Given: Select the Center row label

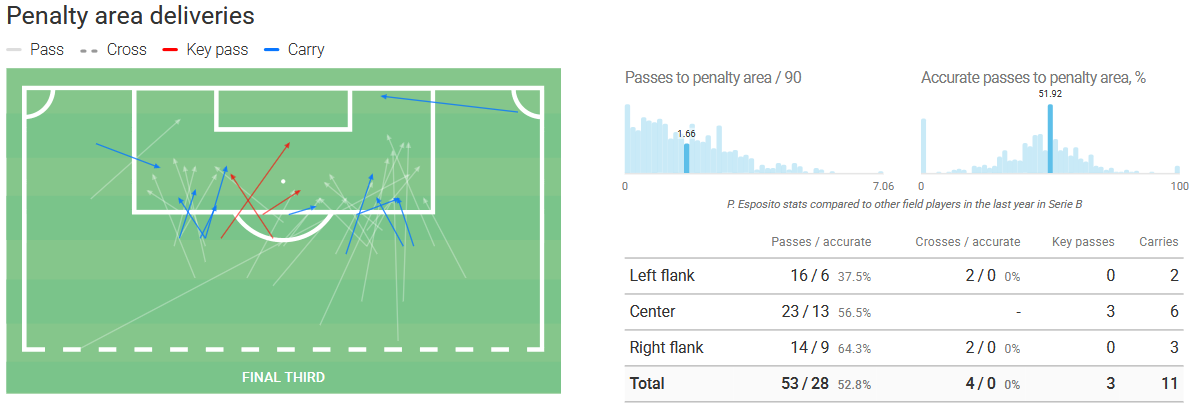Looking at the screenshot, I should click(x=652, y=311).
